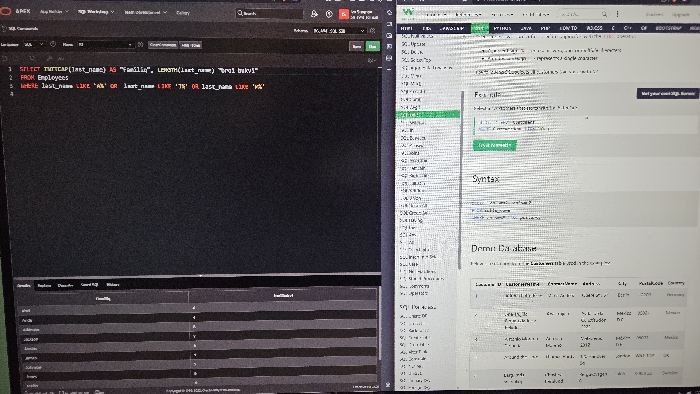Click the settings icon next to Schema
700x394 pixels.
pyautogui.click(x=372, y=31)
